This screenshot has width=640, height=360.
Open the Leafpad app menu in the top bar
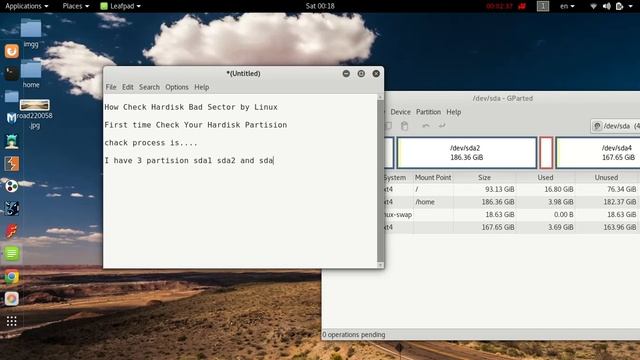pos(120,6)
